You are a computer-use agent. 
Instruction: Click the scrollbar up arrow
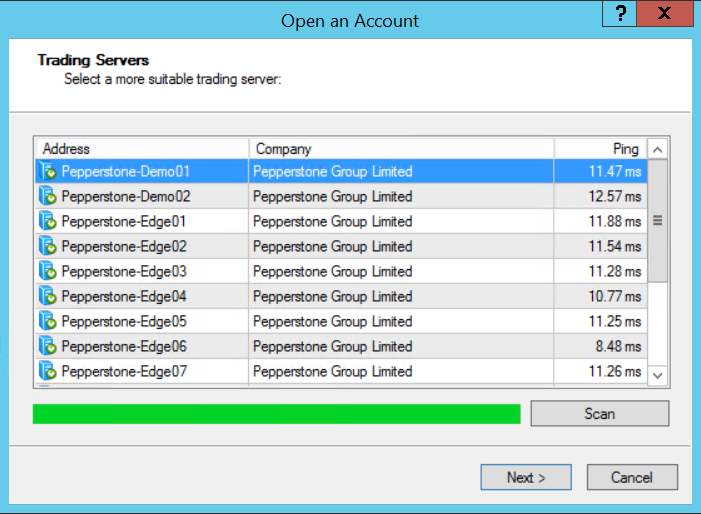[657, 149]
